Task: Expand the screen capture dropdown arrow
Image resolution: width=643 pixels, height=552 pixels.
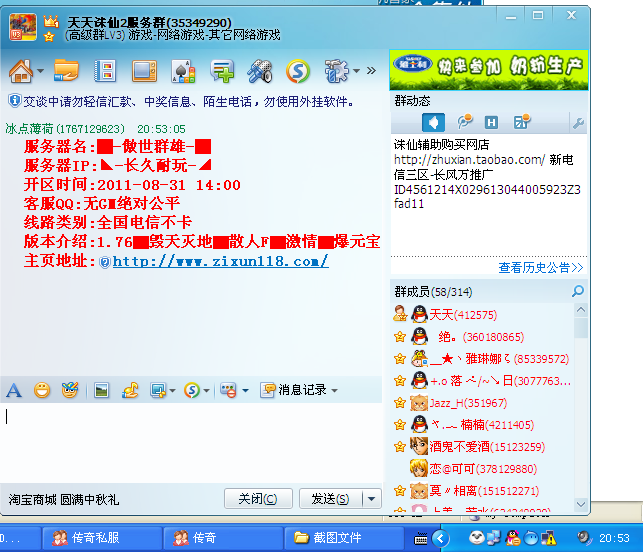Action: coord(173,390)
